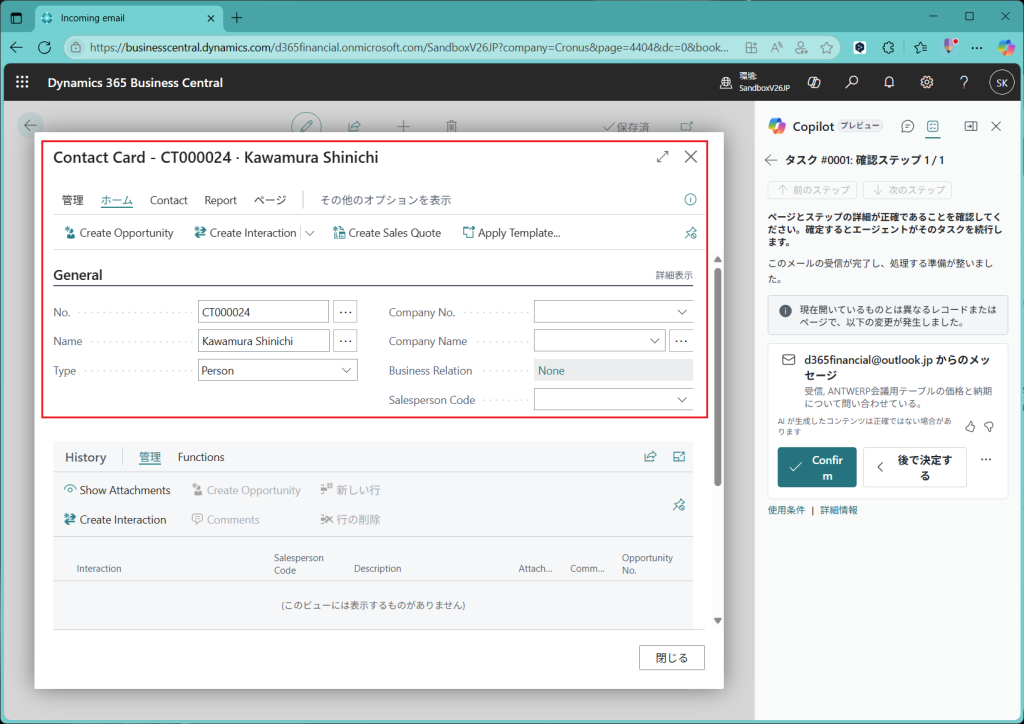Click Apply Template...
1024x724 pixels.
(511, 233)
